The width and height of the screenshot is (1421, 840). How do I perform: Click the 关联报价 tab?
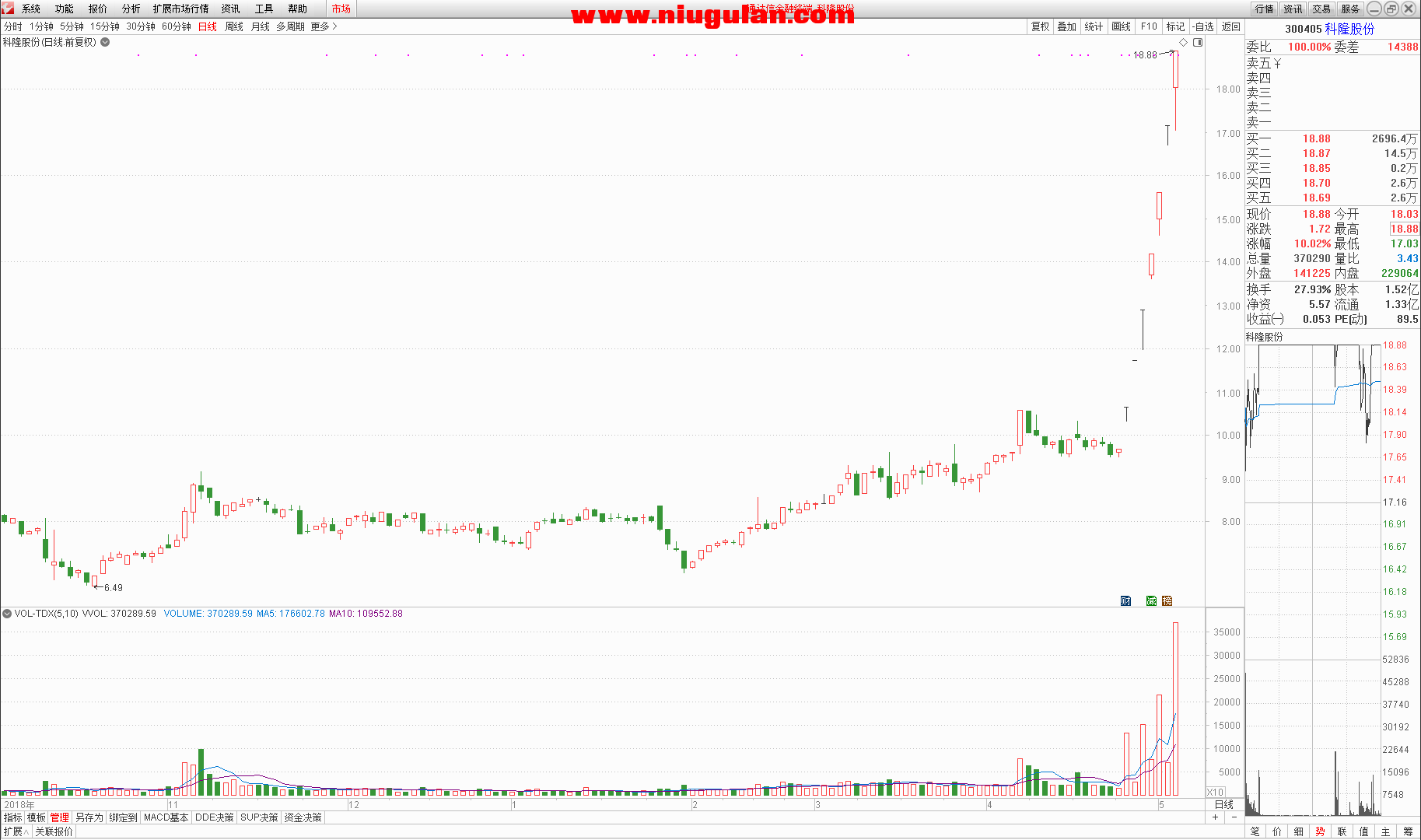(x=54, y=831)
